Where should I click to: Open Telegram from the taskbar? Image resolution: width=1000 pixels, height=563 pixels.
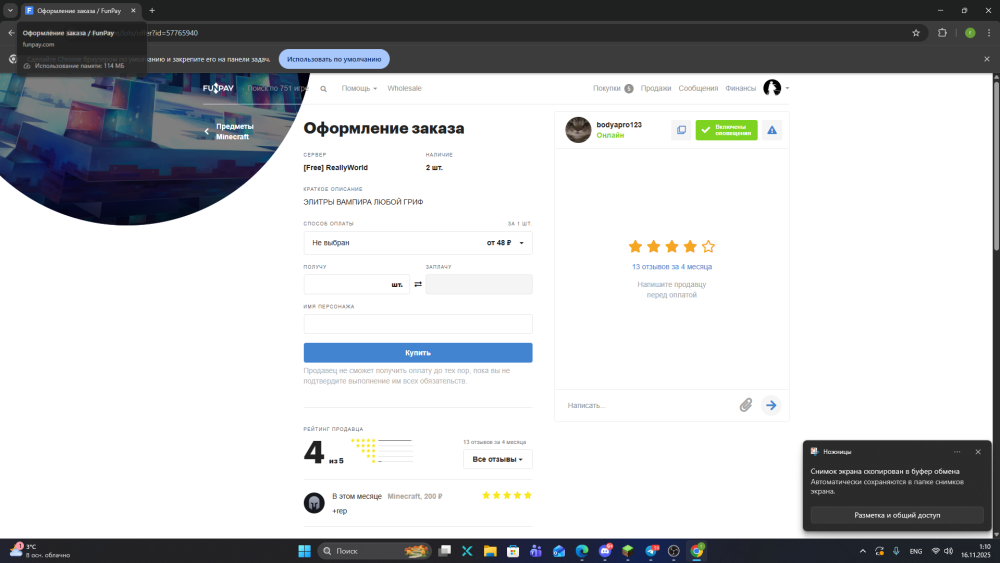(x=651, y=551)
